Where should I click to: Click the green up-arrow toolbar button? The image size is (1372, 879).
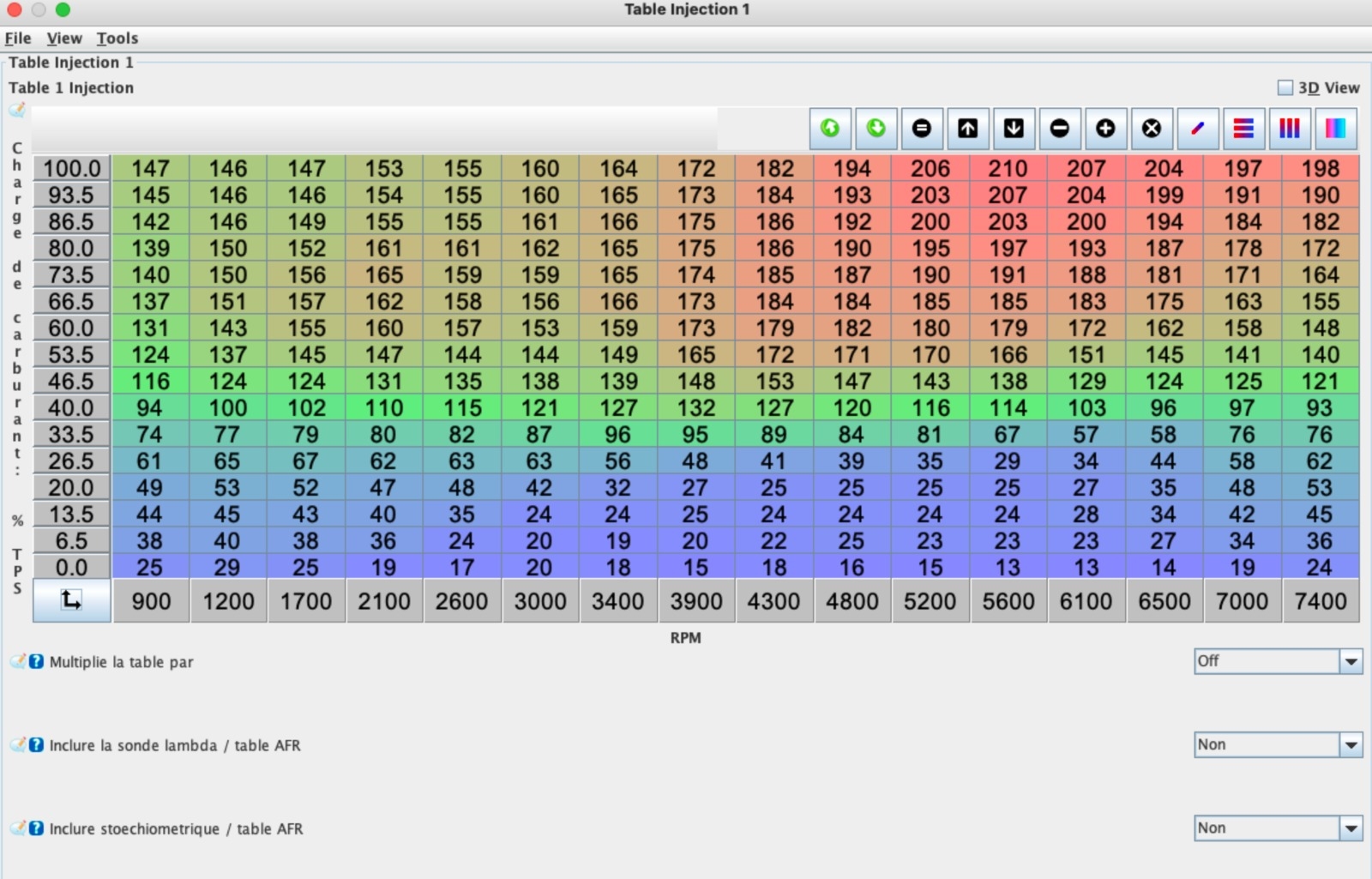tap(830, 129)
